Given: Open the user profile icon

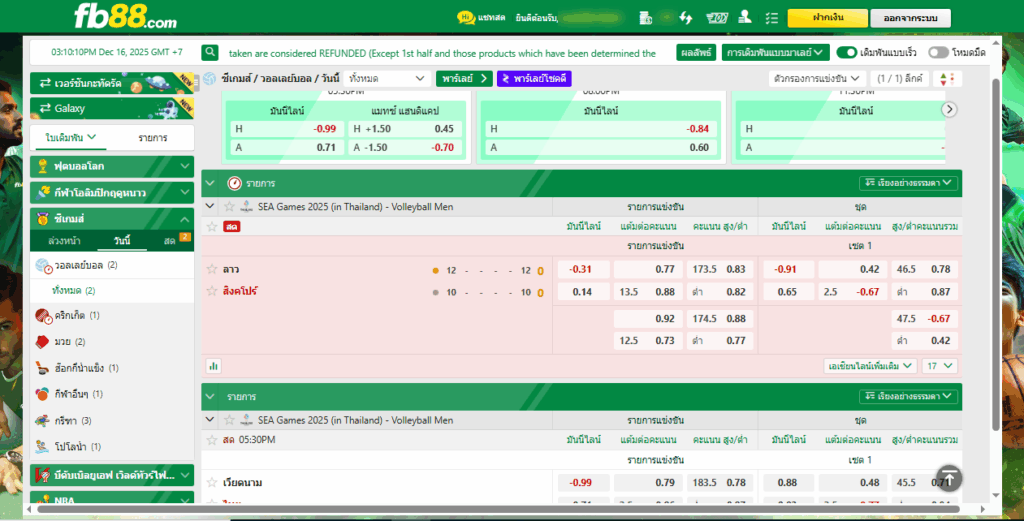Looking at the screenshot, I should tap(744, 18).
